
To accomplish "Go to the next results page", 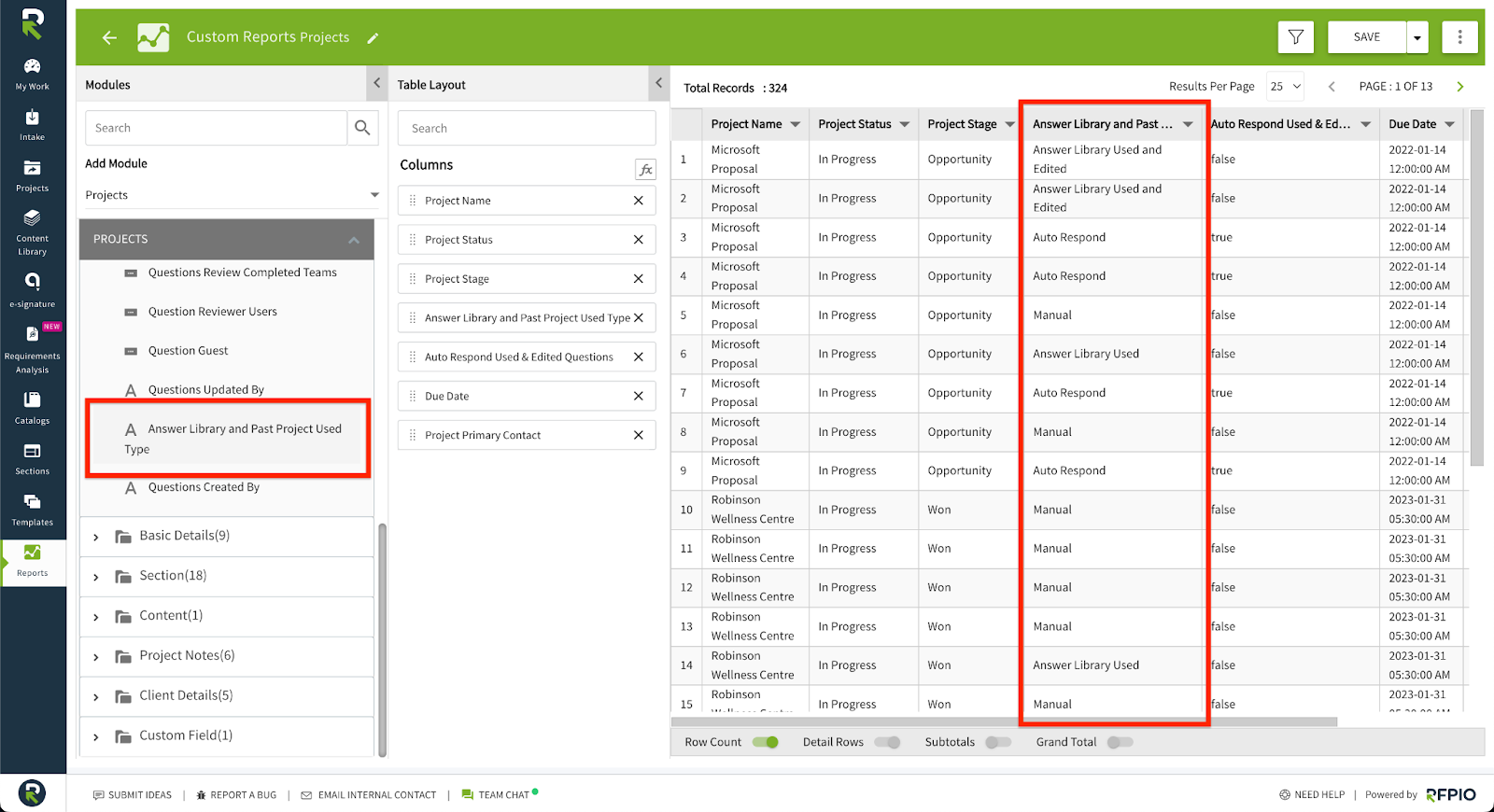I will [1460, 87].
